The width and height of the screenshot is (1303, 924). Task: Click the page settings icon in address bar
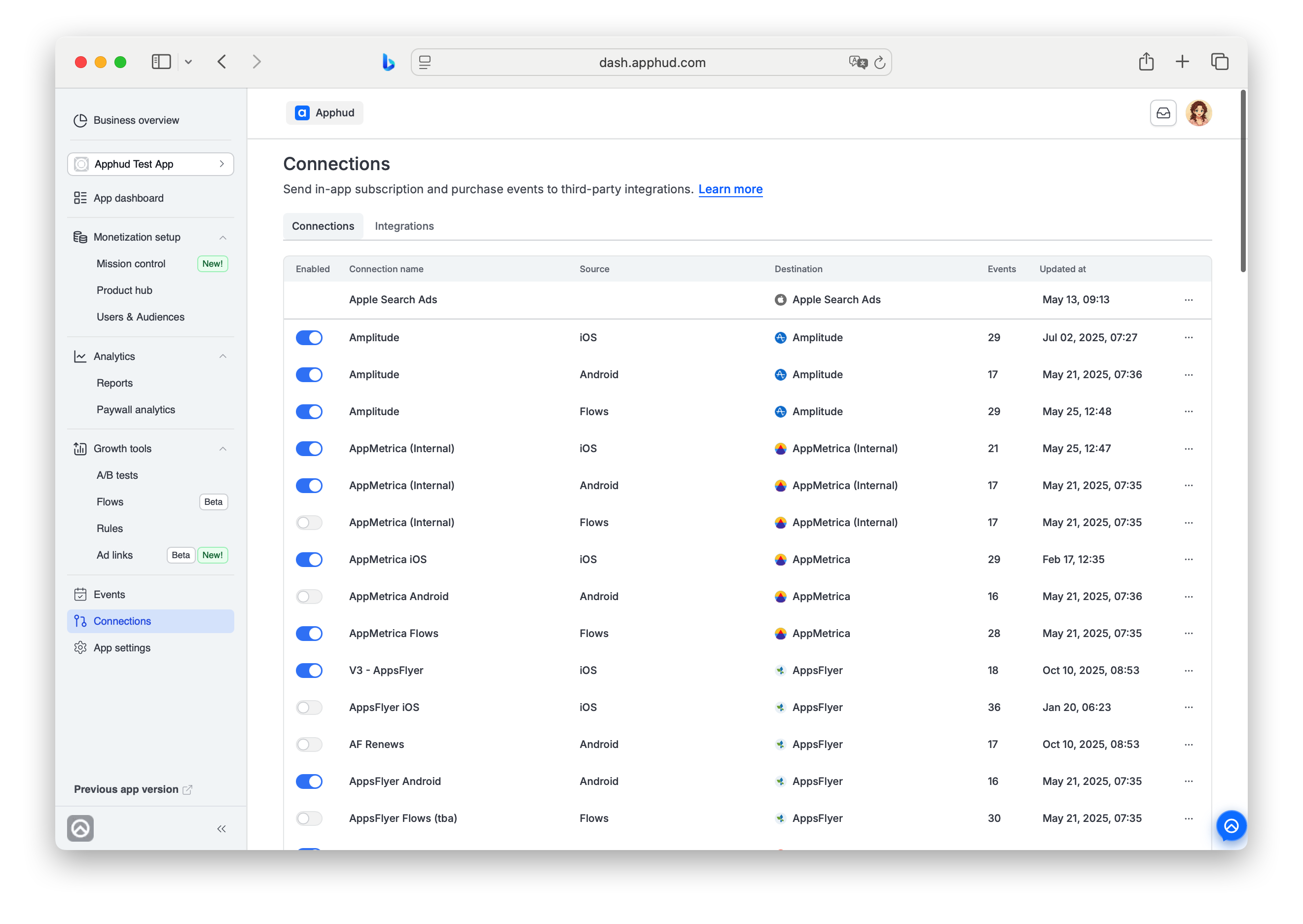coord(425,62)
